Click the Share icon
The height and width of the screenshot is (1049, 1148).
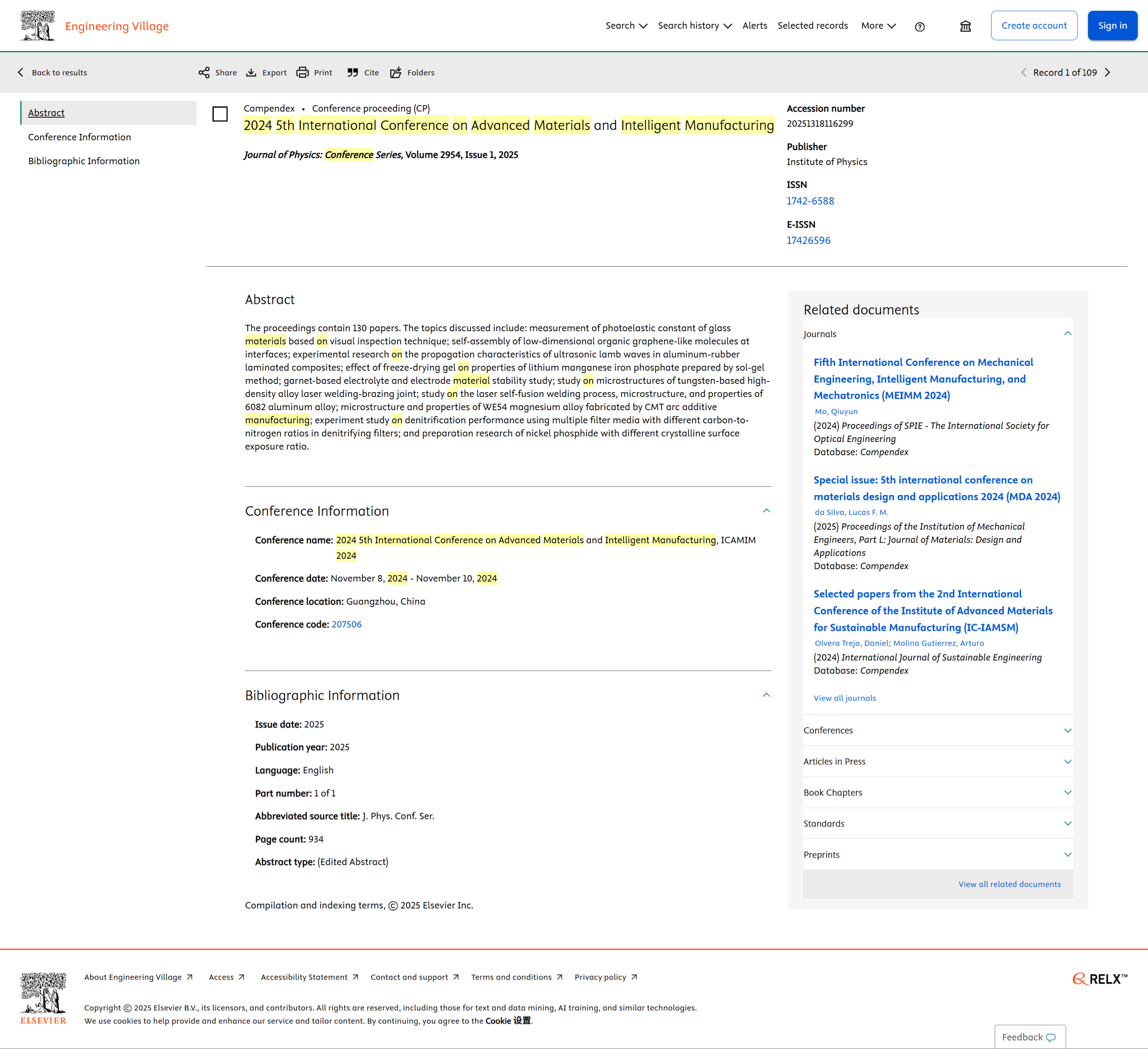coord(204,72)
